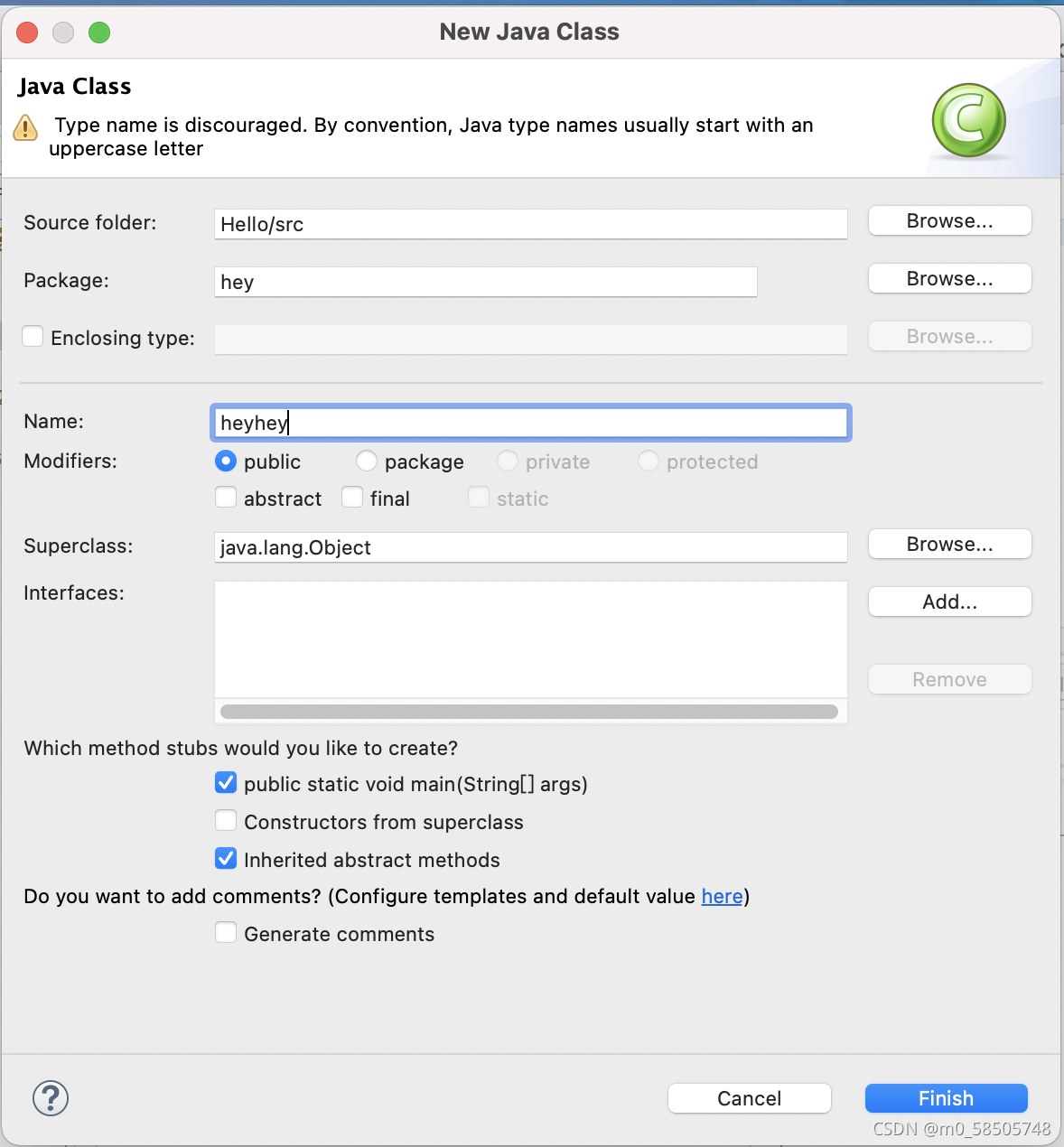Enable the "abstract" modifier checkbox
This screenshot has height=1147, width=1064.
[x=226, y=497]
